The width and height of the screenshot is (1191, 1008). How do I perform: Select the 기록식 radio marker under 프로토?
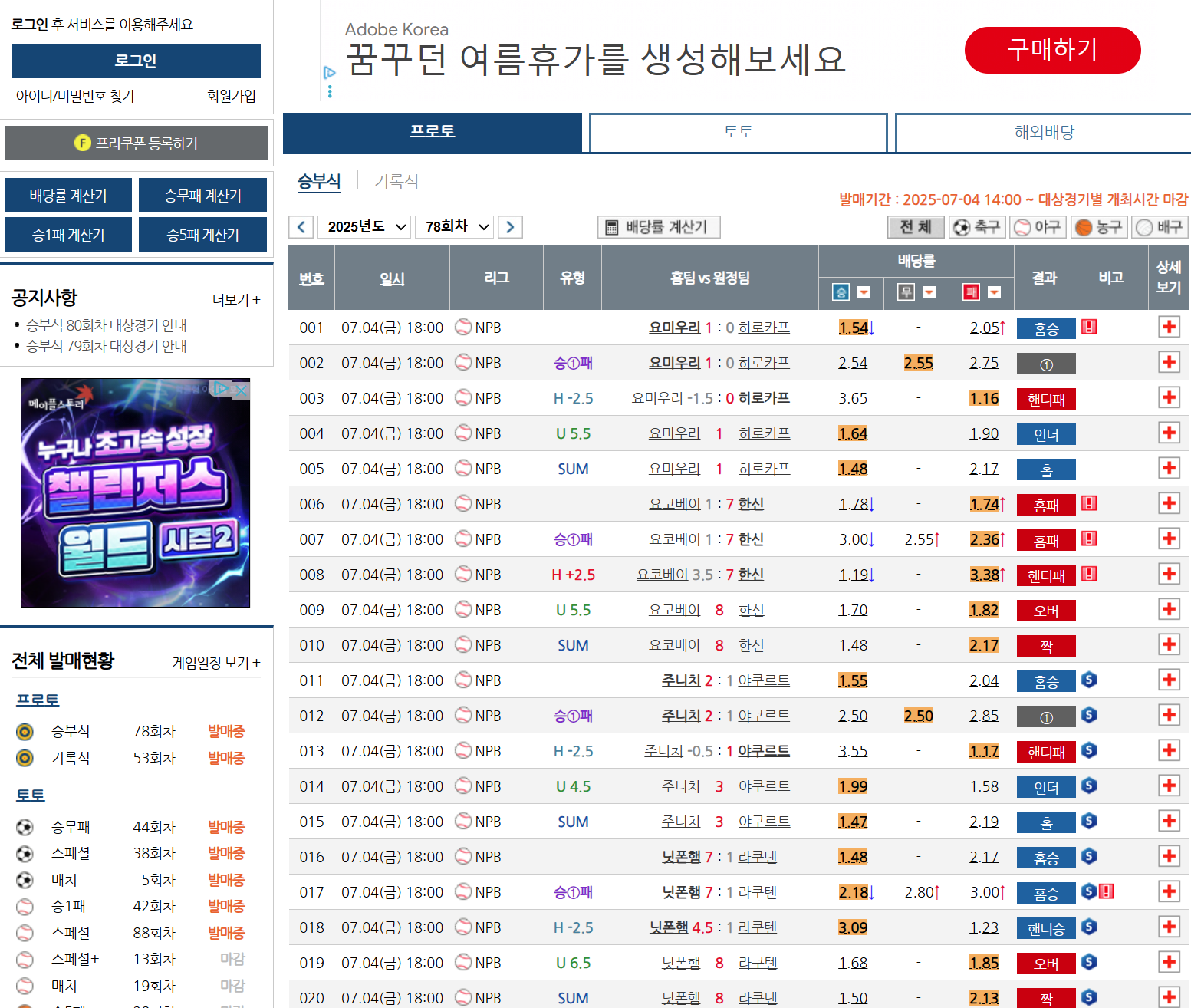24,757
